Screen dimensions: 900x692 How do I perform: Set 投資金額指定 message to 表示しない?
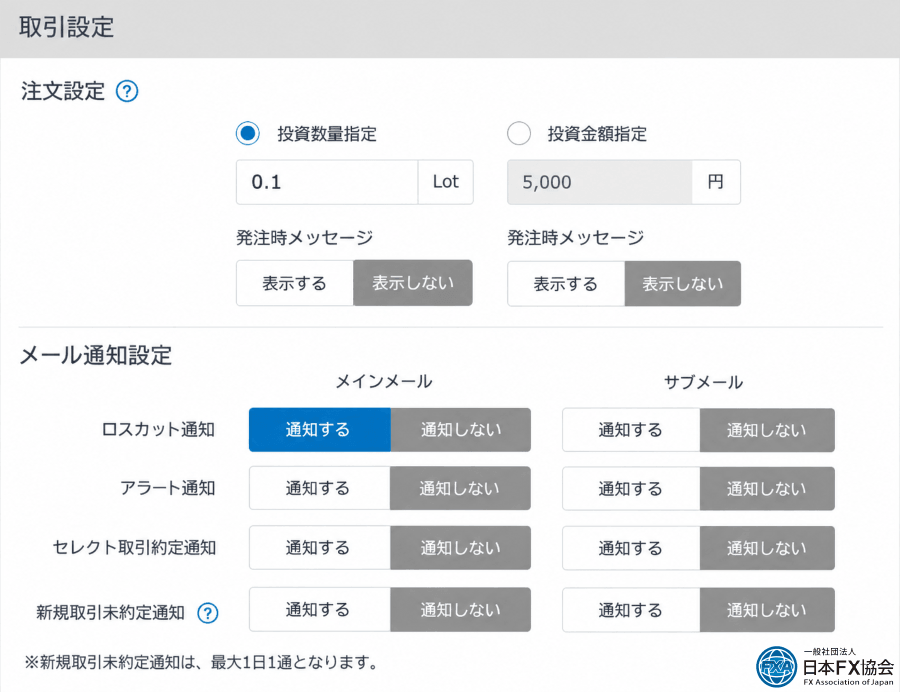682,283
